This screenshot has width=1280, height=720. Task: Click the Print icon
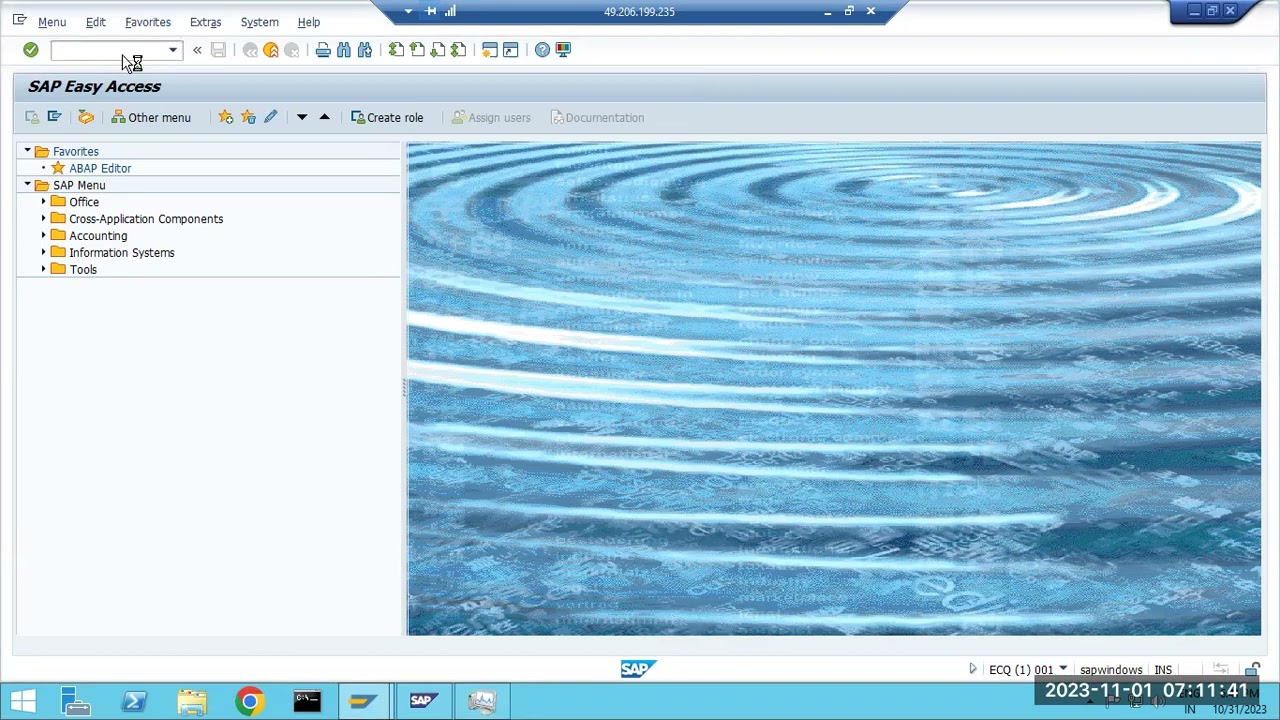tap(323, 50)
